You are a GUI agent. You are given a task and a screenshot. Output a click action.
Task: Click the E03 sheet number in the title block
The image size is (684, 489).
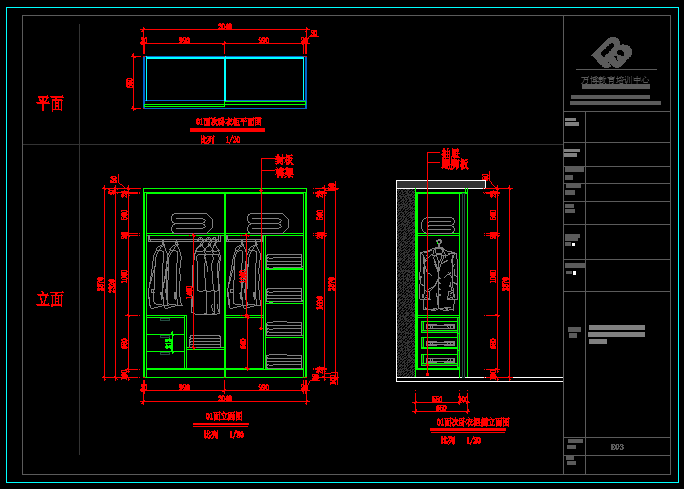(617, 447)
